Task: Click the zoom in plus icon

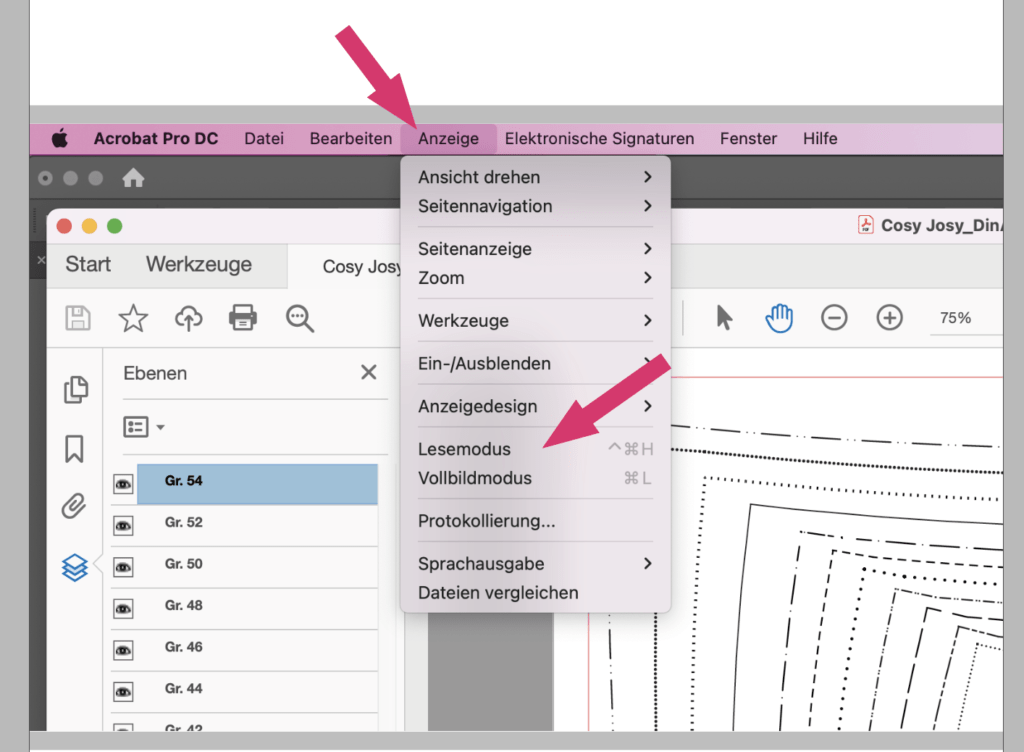Action: click(x=889, y=318)
